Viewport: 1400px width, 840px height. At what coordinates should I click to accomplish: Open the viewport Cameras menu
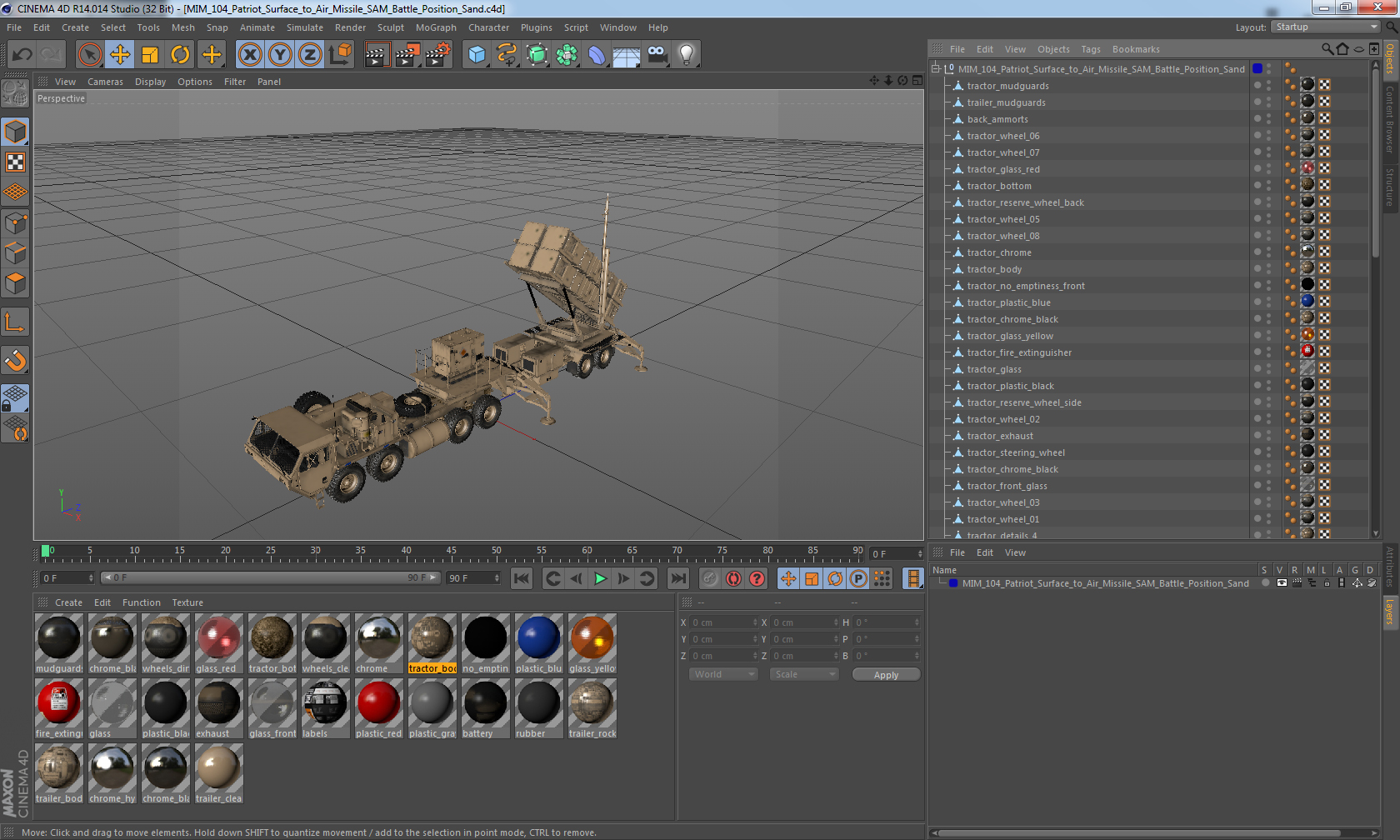point(105,82)
